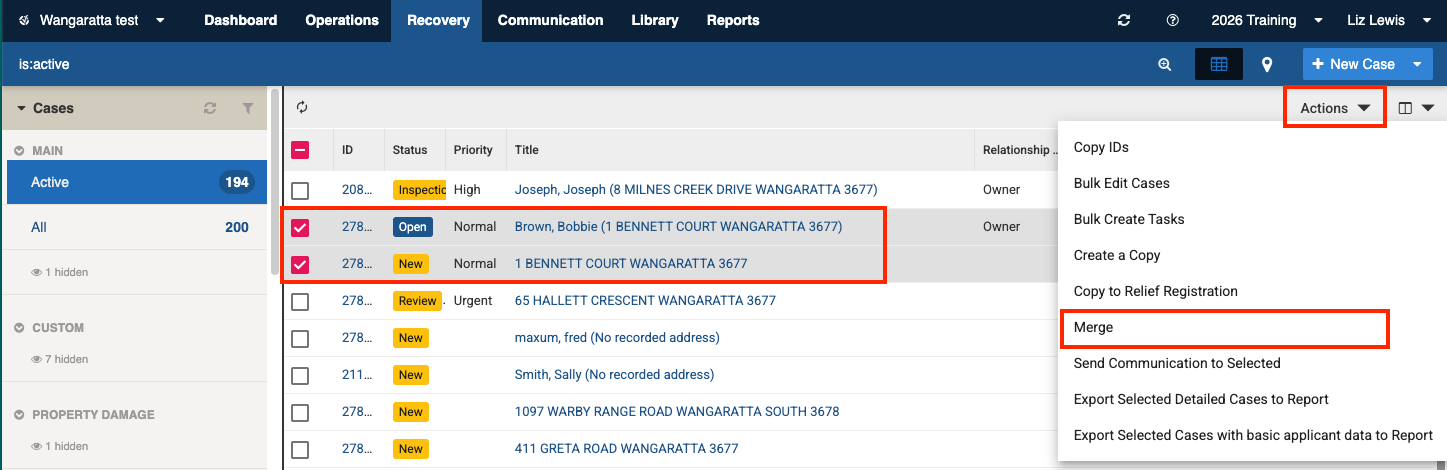Click the left panel vertical scrollbar
Viewport: 1447px width, 470px height.
pos(274,180)
